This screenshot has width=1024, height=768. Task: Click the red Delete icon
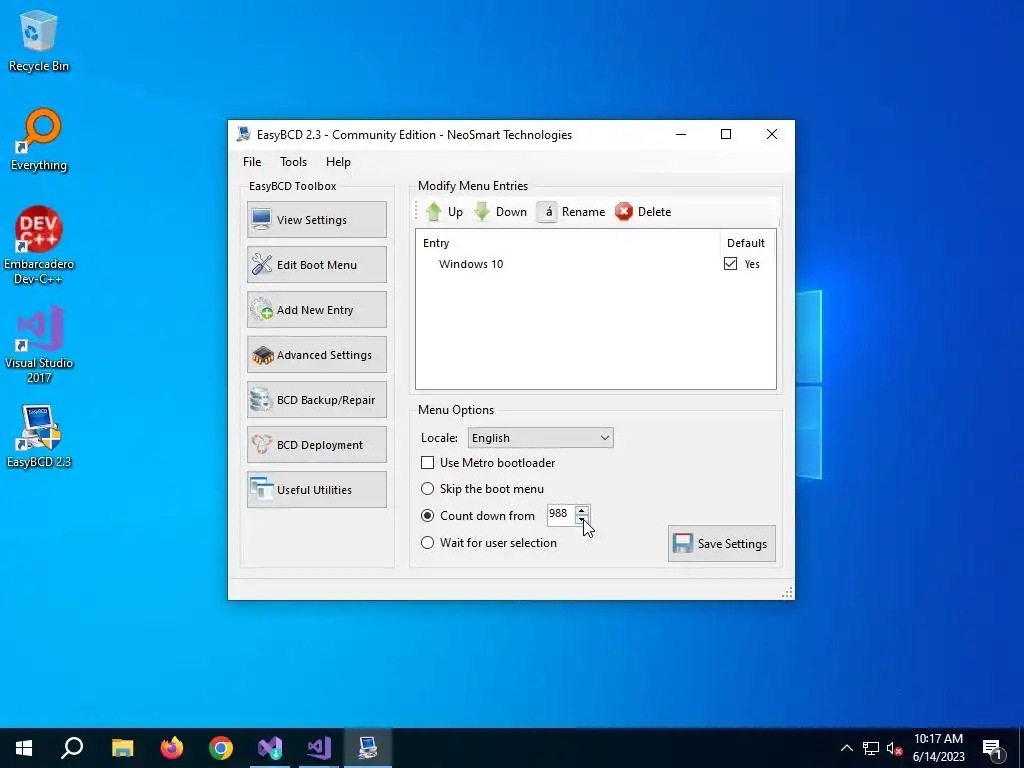pyautogui.click(x=624, y=212)
